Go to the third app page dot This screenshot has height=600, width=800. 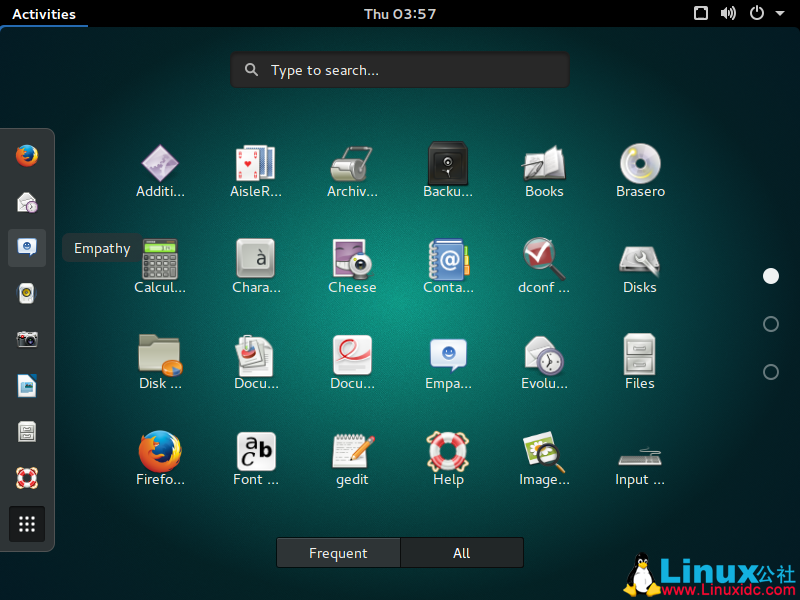point(771,372)
